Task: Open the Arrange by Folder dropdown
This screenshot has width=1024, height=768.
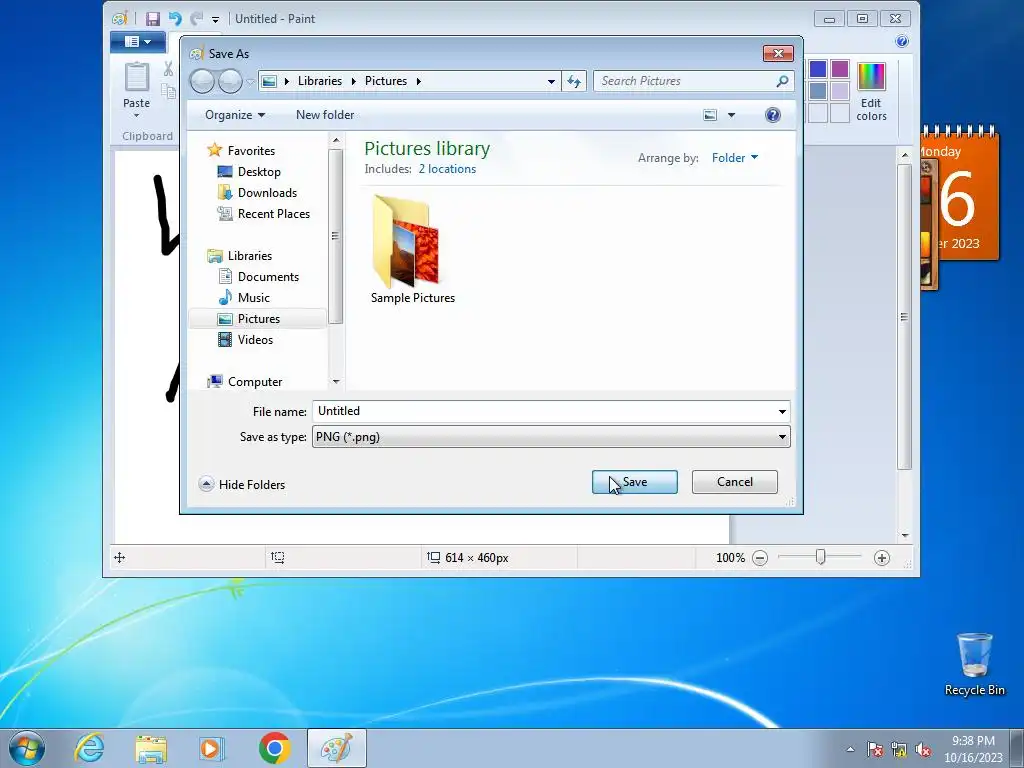Action: click(x=735, y=158)
